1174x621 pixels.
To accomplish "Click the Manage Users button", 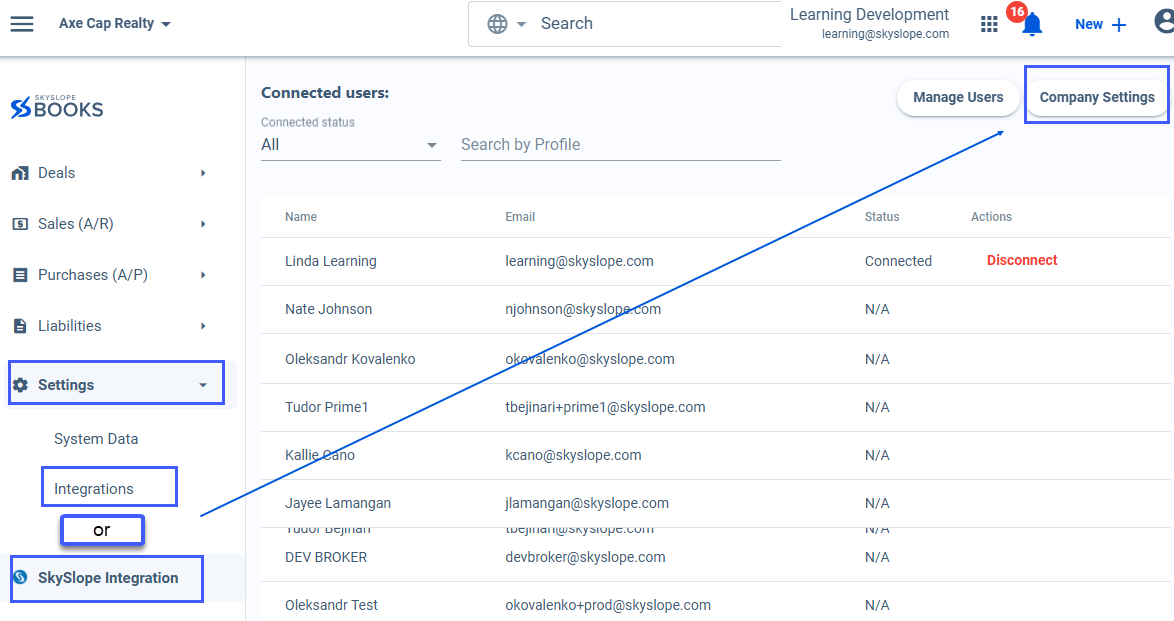I will coord(958,97).
